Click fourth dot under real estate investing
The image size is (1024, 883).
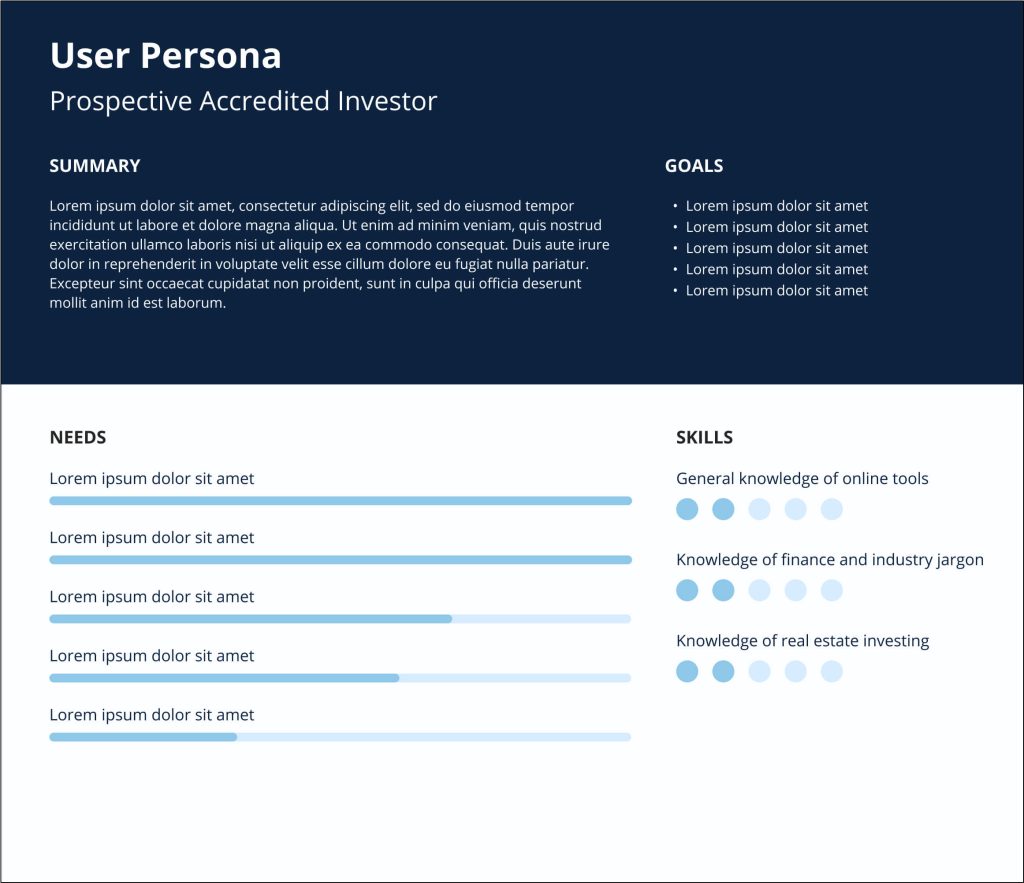[795, 671]
